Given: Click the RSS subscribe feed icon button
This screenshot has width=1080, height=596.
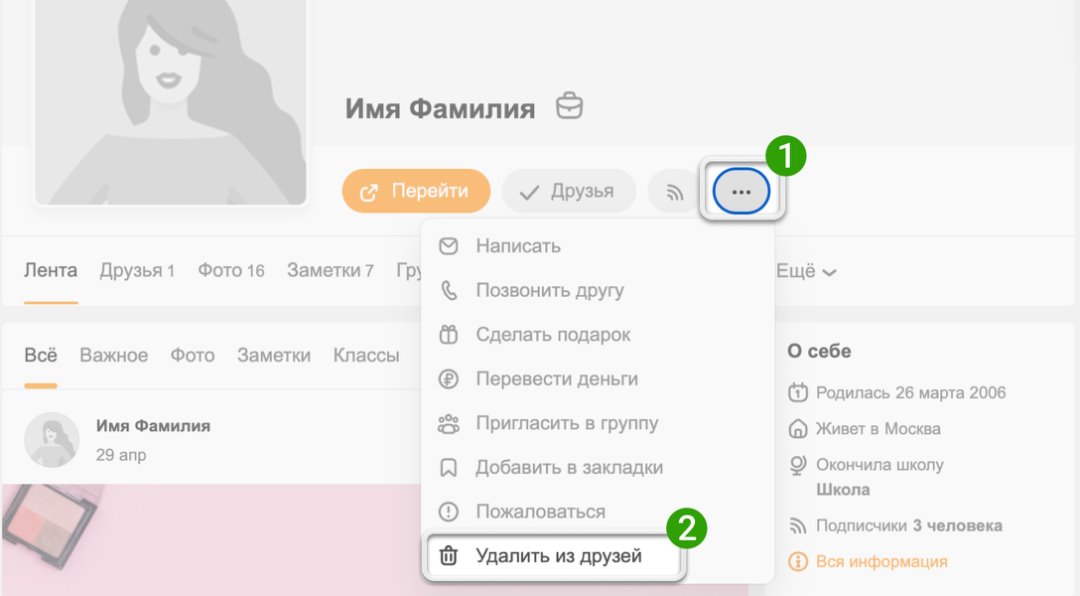Looking at the screenshot, I should click(674, 191).
